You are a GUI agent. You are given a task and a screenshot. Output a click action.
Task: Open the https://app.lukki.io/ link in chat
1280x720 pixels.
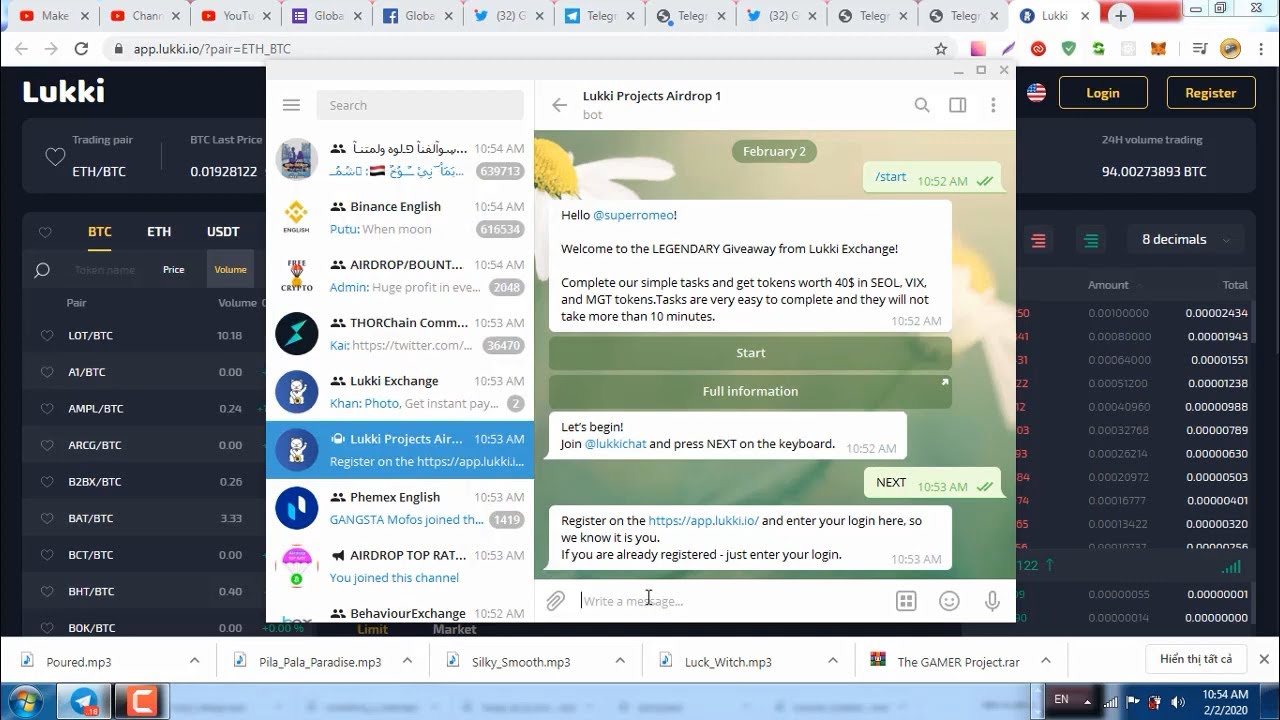point(703,520)
